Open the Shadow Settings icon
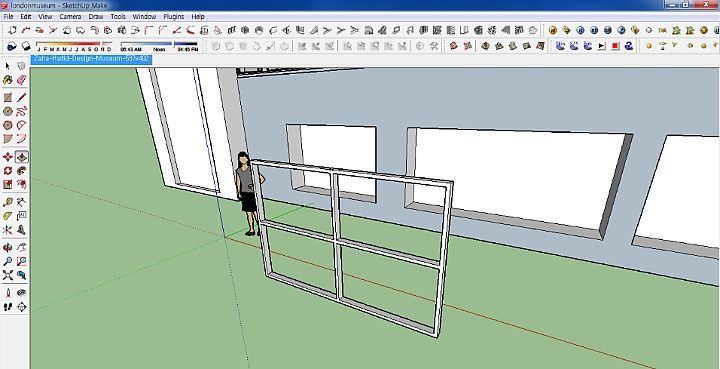 click(x=12, y=46)
